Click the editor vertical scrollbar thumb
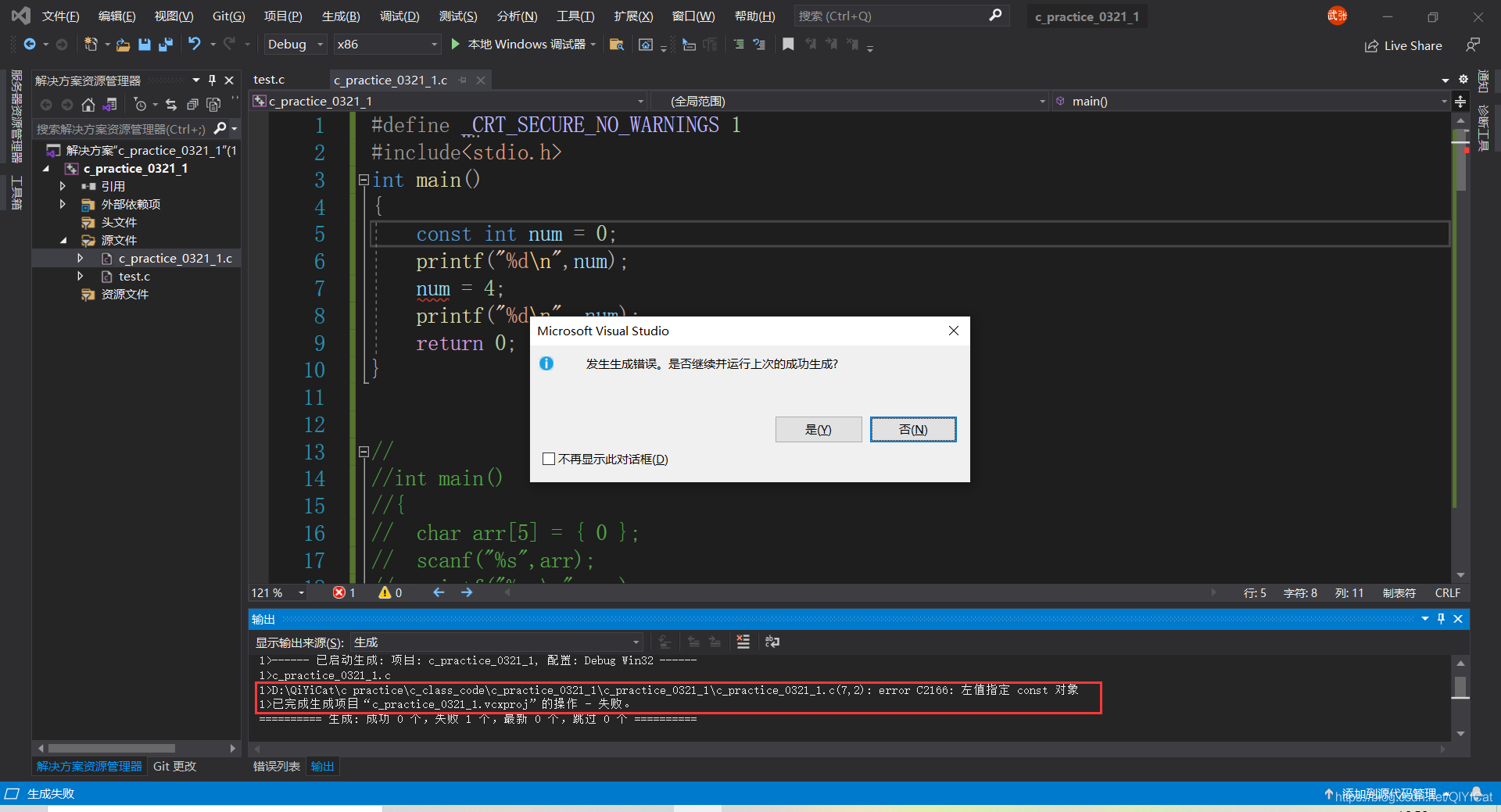Screen dimensions: 1501x812 (1460, 161)
